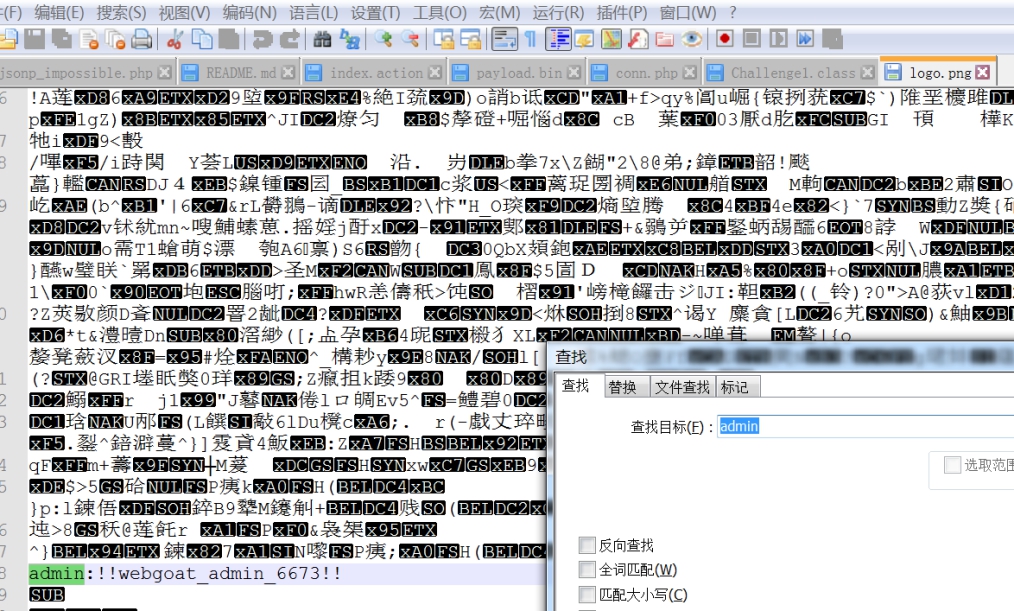Open the 设置(T) menu

pos(375,12)
